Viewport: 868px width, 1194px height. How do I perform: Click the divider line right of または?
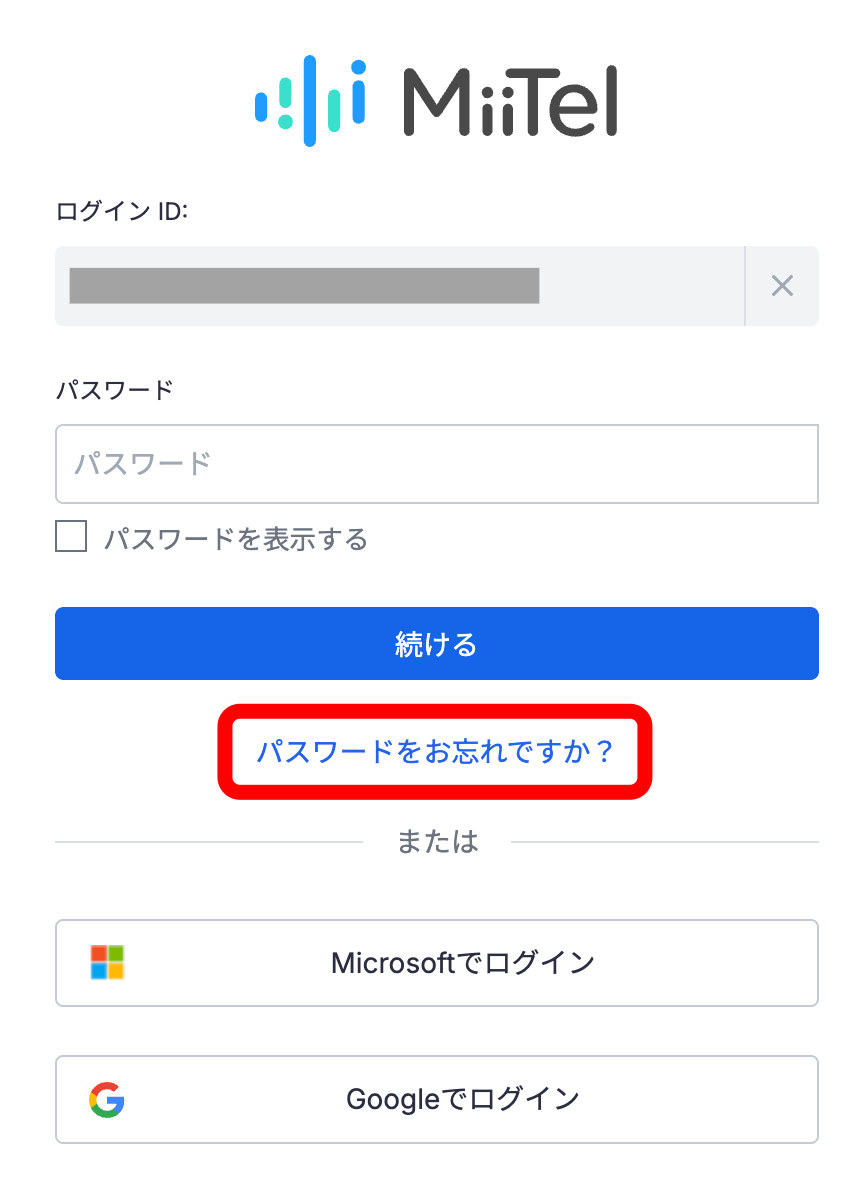[665, 842]
